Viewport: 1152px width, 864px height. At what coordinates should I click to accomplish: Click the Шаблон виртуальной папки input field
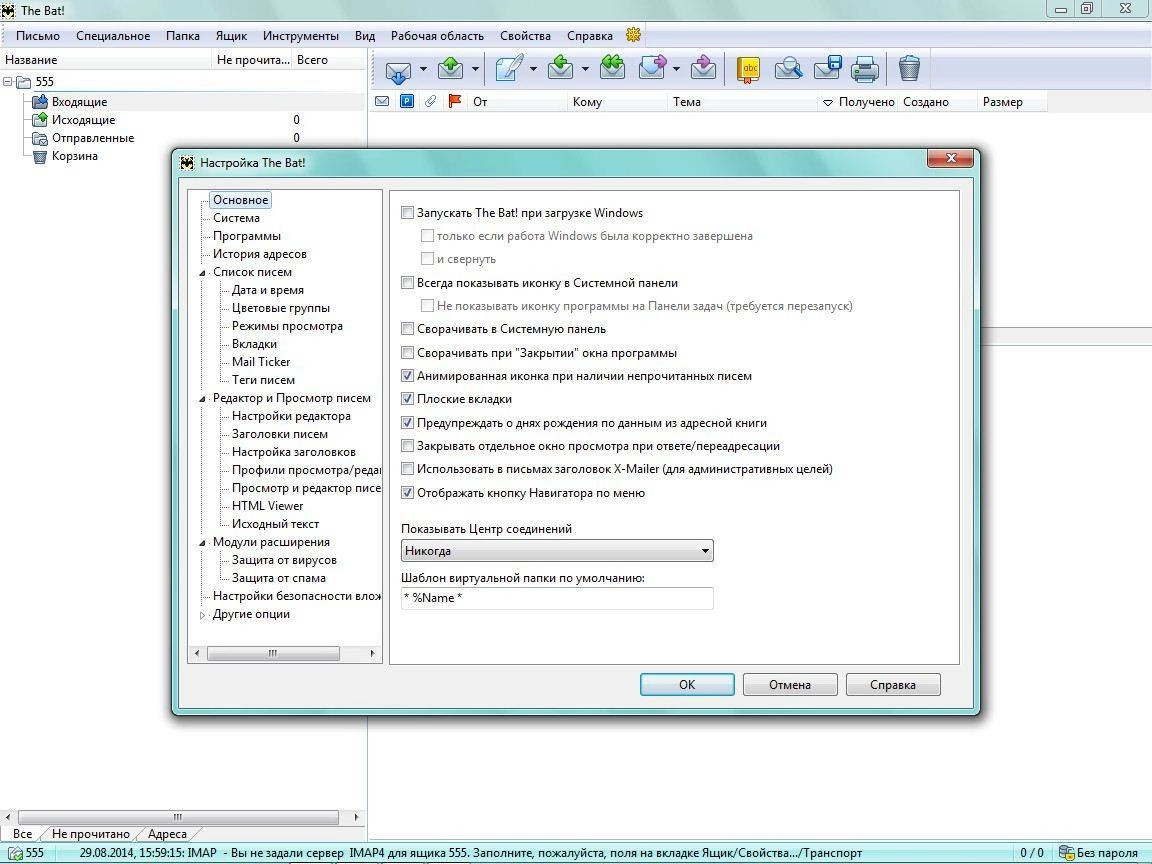557,598
